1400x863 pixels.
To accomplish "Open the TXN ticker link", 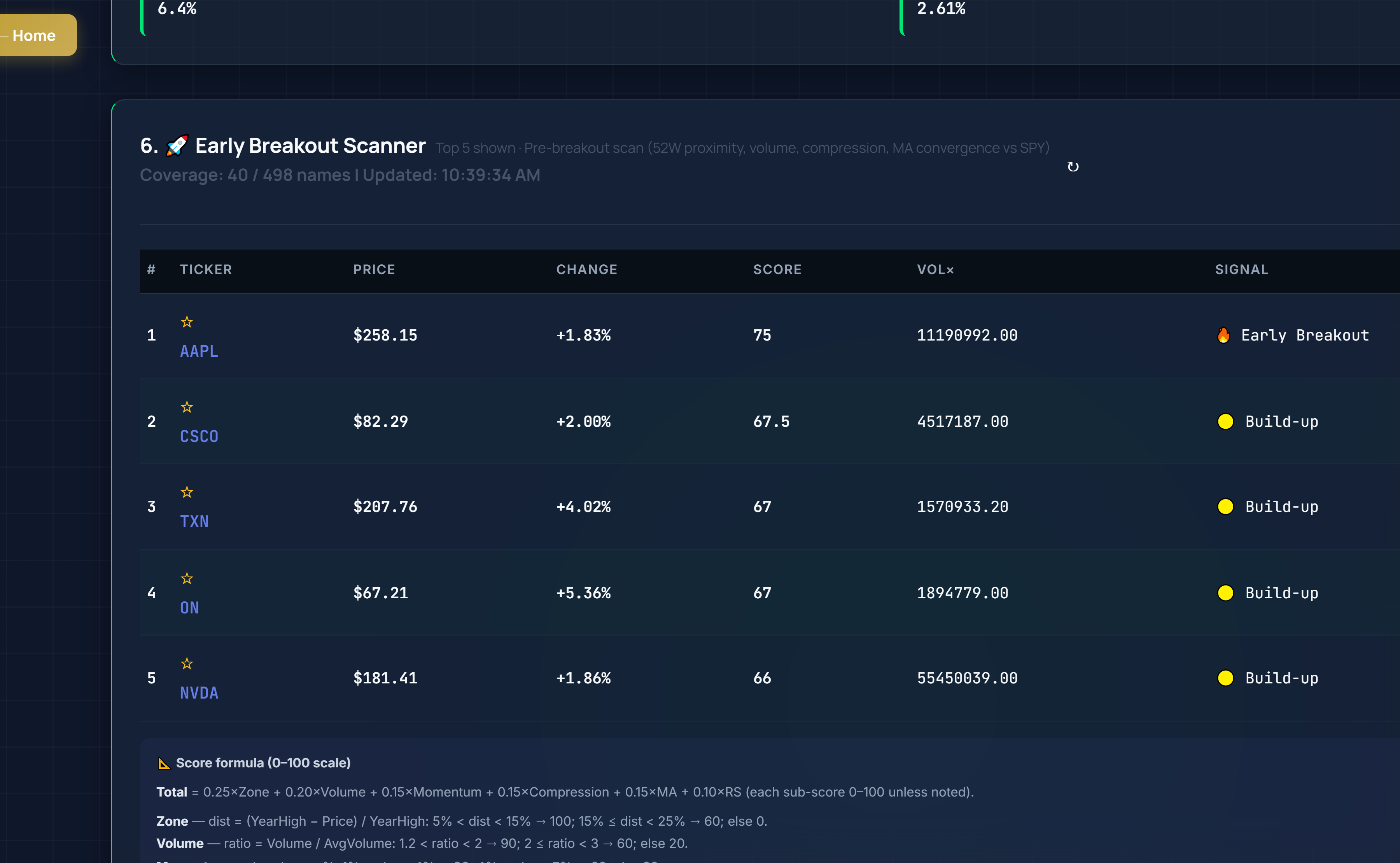I will pos(195,521).
